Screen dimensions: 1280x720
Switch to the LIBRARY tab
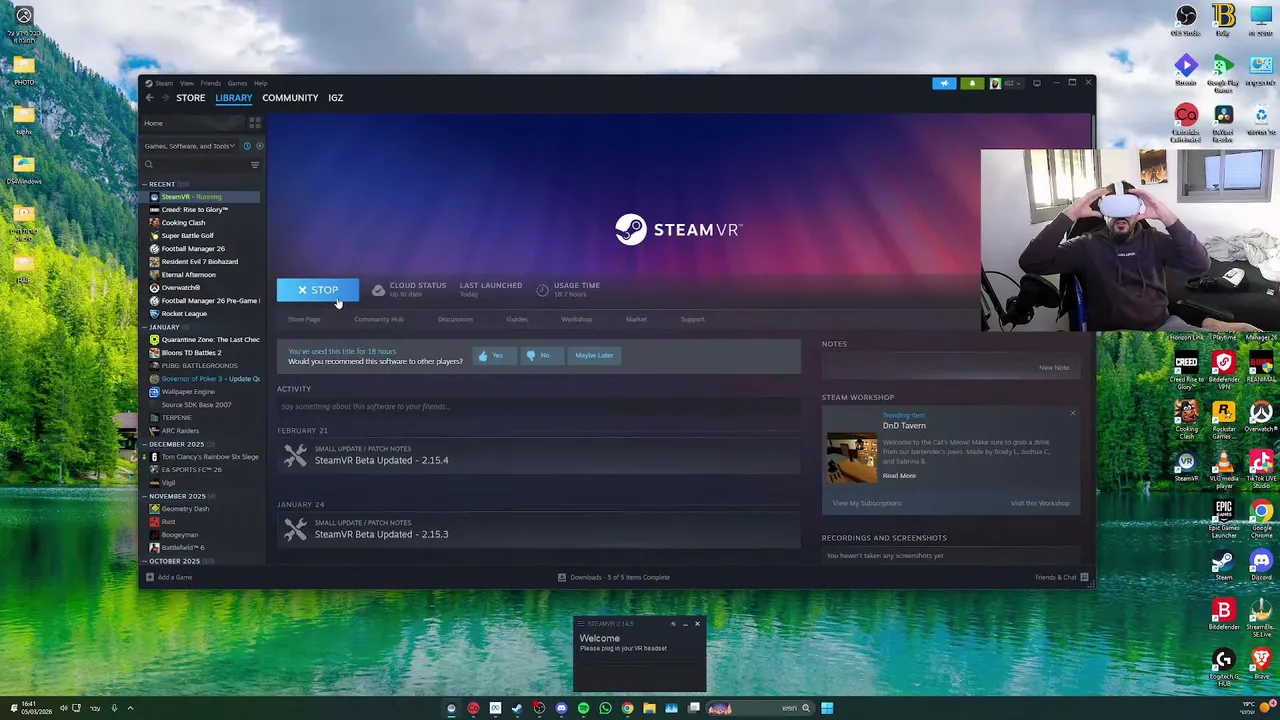click(x=233, y=98)
